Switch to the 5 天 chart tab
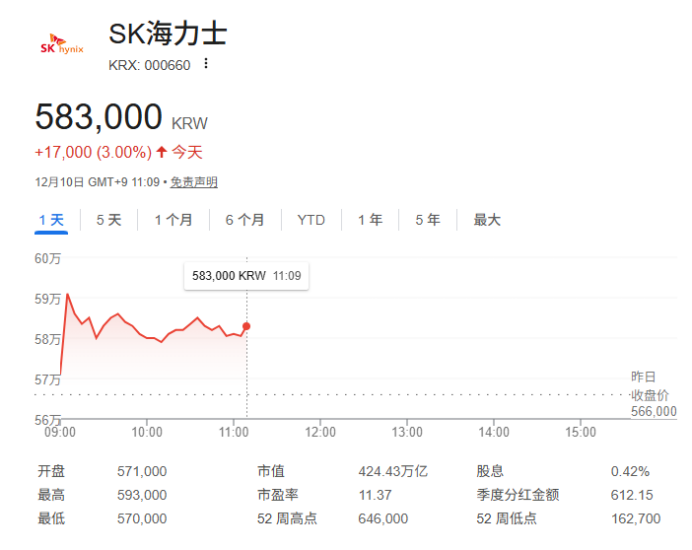 [x=108, y=220]
